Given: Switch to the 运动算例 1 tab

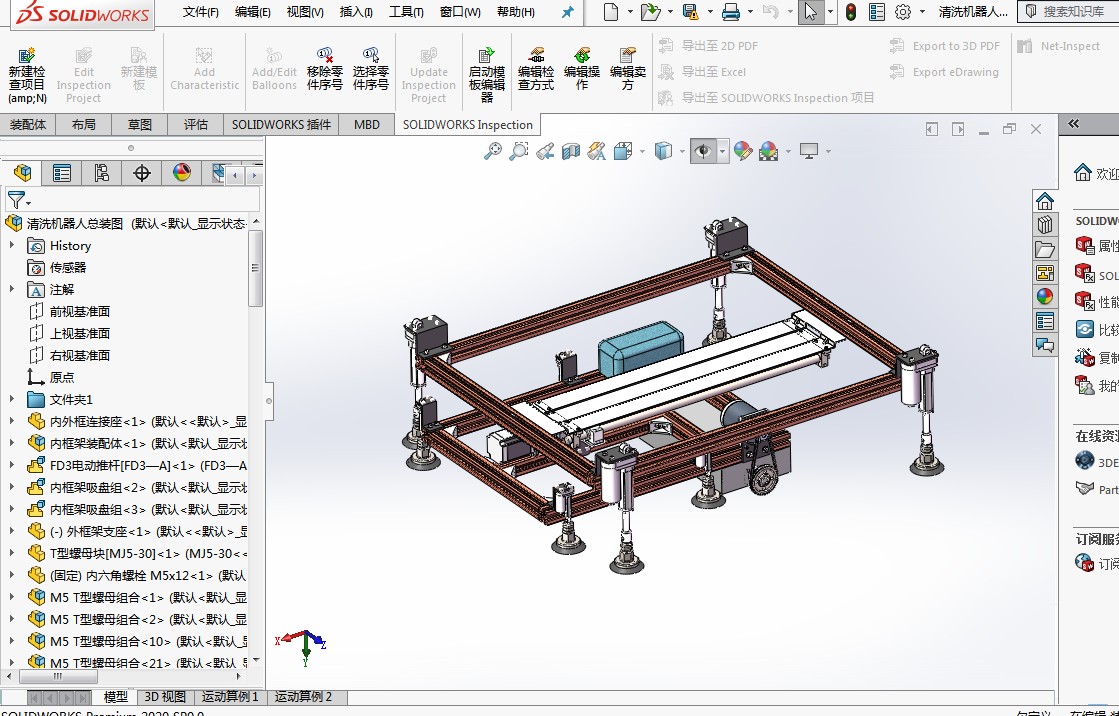Looking at the screenshot, I should click(x=230, y=697).
